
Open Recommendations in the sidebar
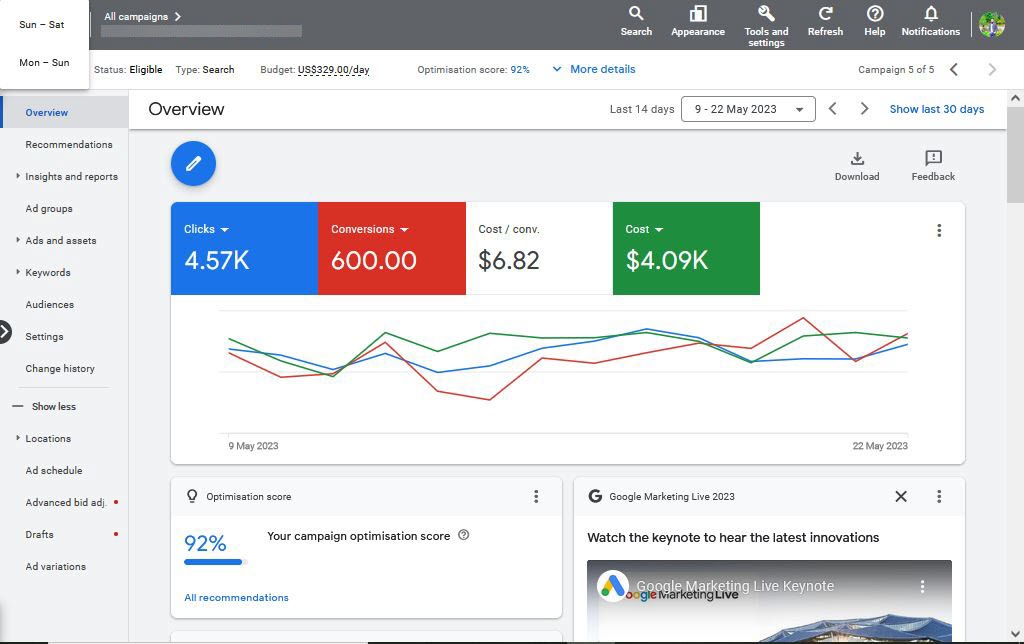pyautogui.click(x=69, y=144)
